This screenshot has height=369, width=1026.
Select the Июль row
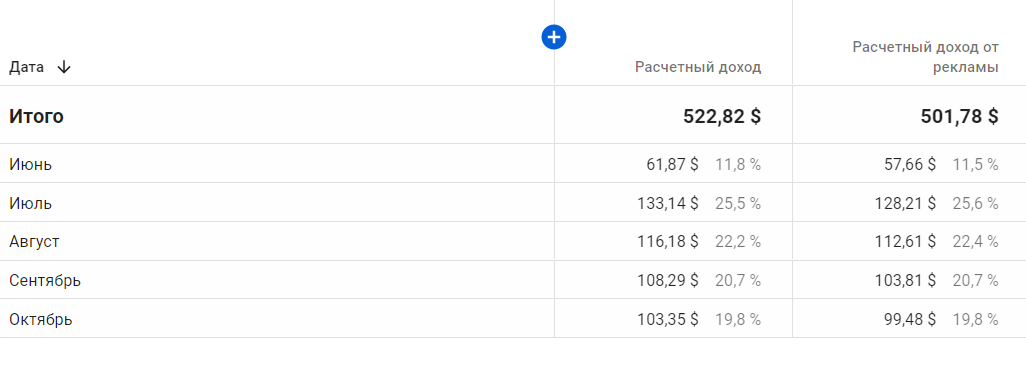(x=513, y=203)
